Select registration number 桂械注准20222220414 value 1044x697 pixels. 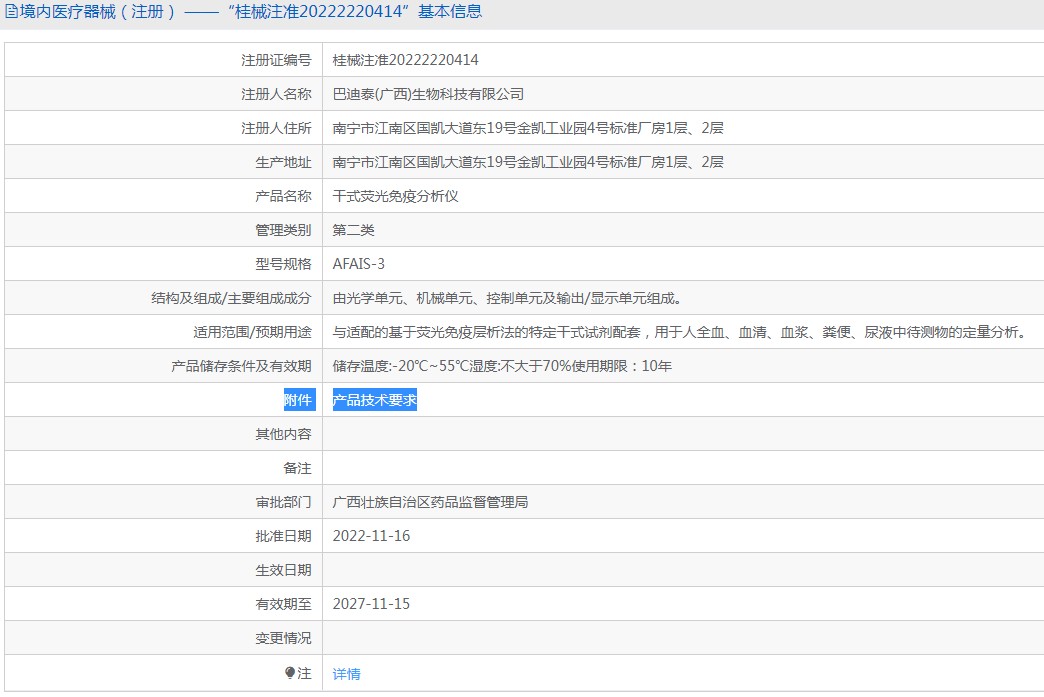[x=405, y=60]
